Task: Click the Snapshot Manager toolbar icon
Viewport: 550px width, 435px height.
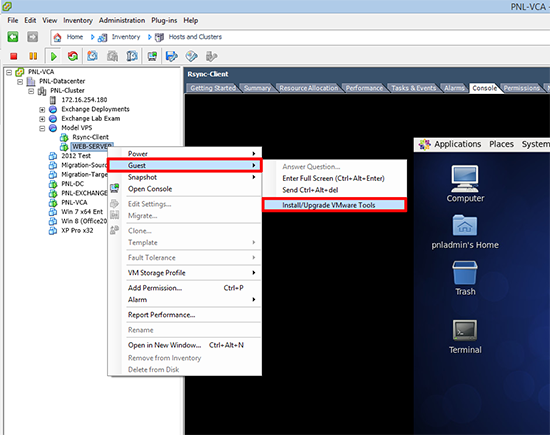Action: (x=132, y=56)
